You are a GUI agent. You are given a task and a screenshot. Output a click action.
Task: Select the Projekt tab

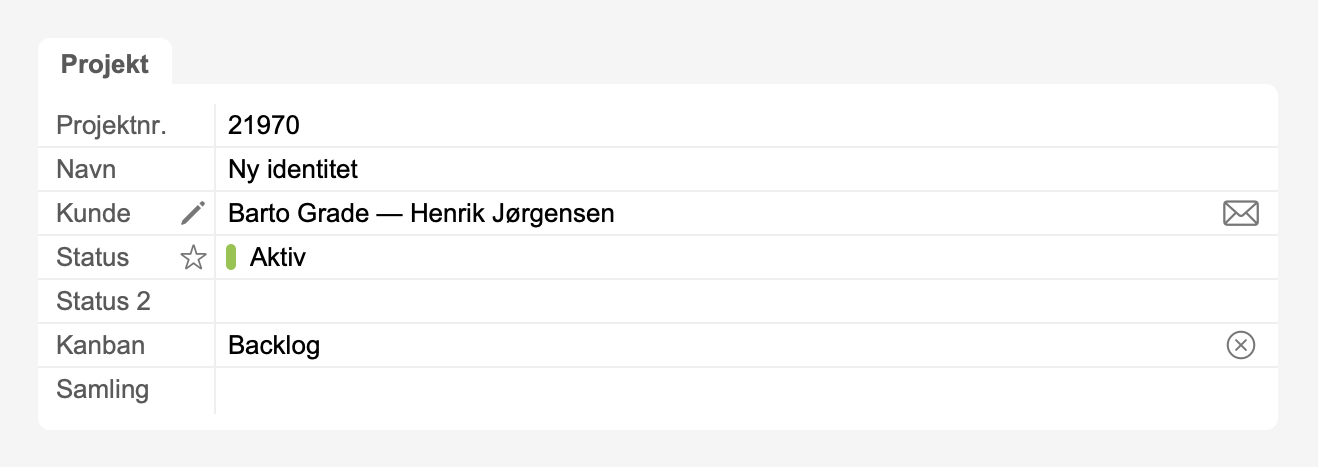[x=105, y=64]
